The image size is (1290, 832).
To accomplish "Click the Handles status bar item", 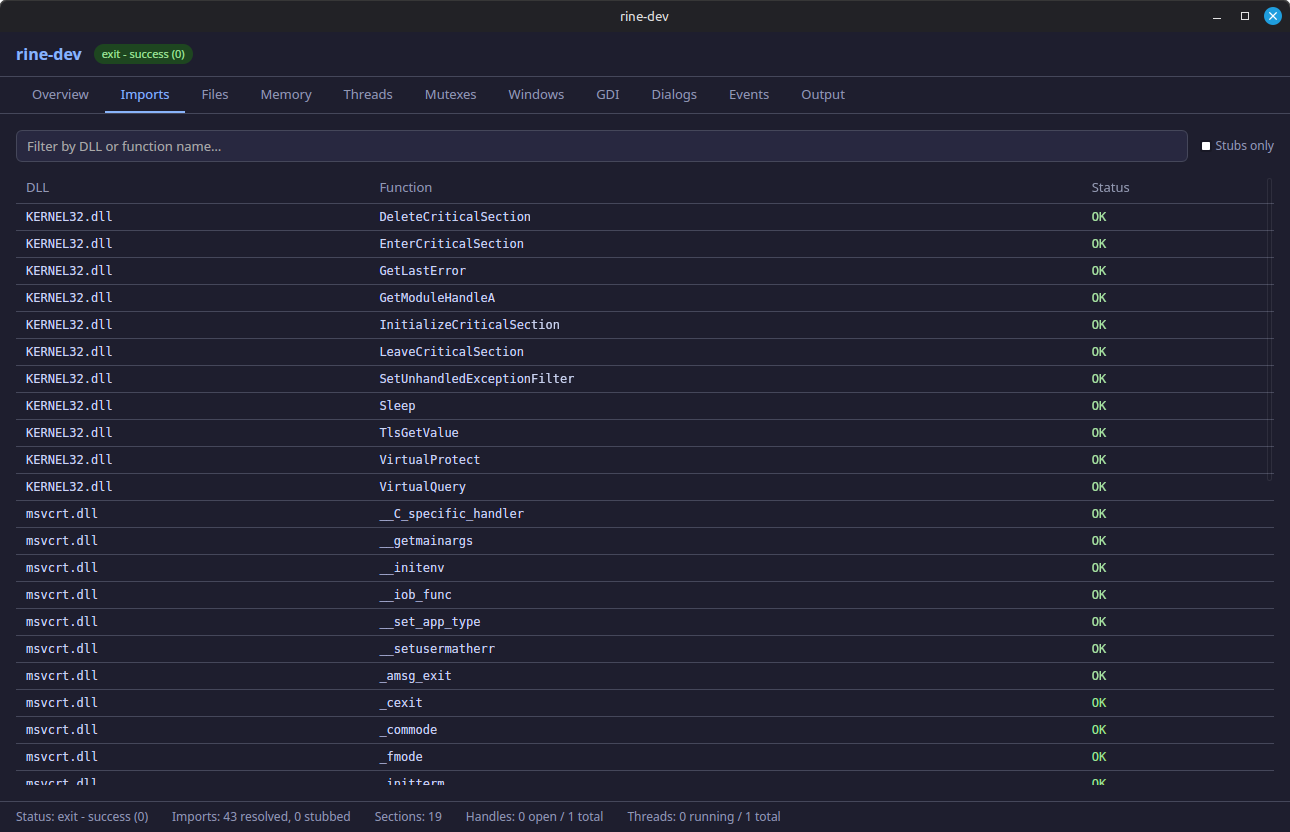I will [534, 816].
